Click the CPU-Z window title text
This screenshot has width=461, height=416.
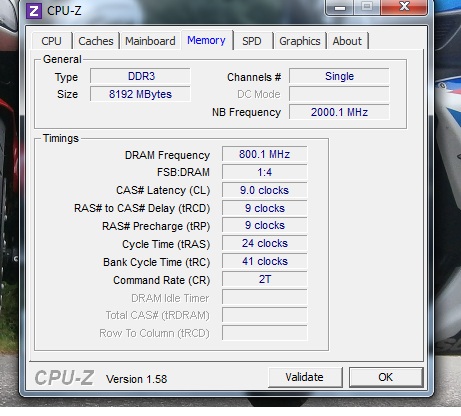tap(64, 11)
